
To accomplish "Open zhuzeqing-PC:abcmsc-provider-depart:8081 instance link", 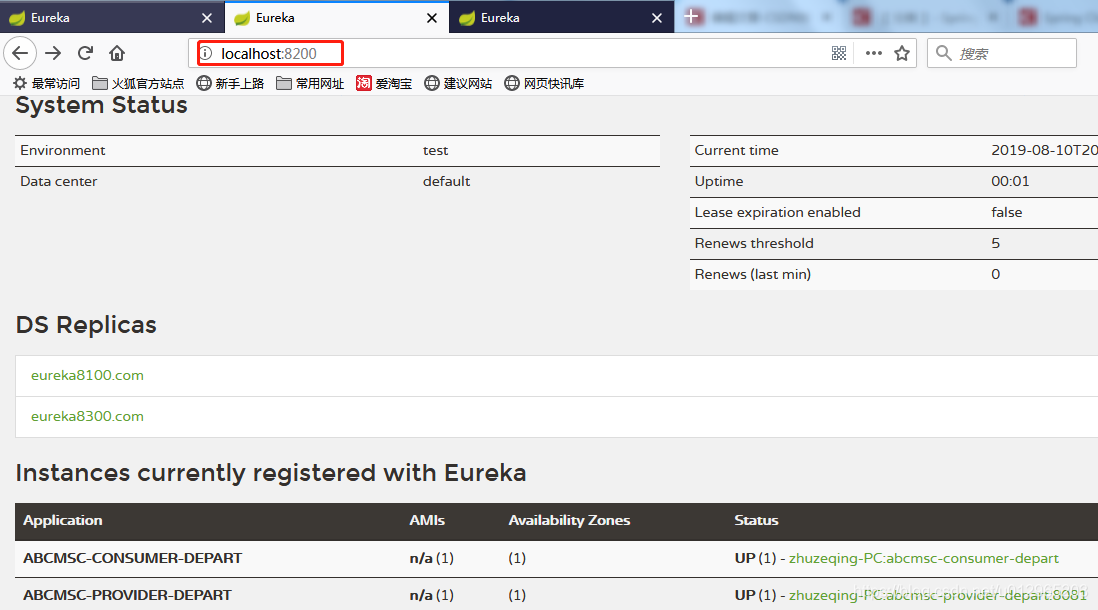I will (x=938, y=595).
